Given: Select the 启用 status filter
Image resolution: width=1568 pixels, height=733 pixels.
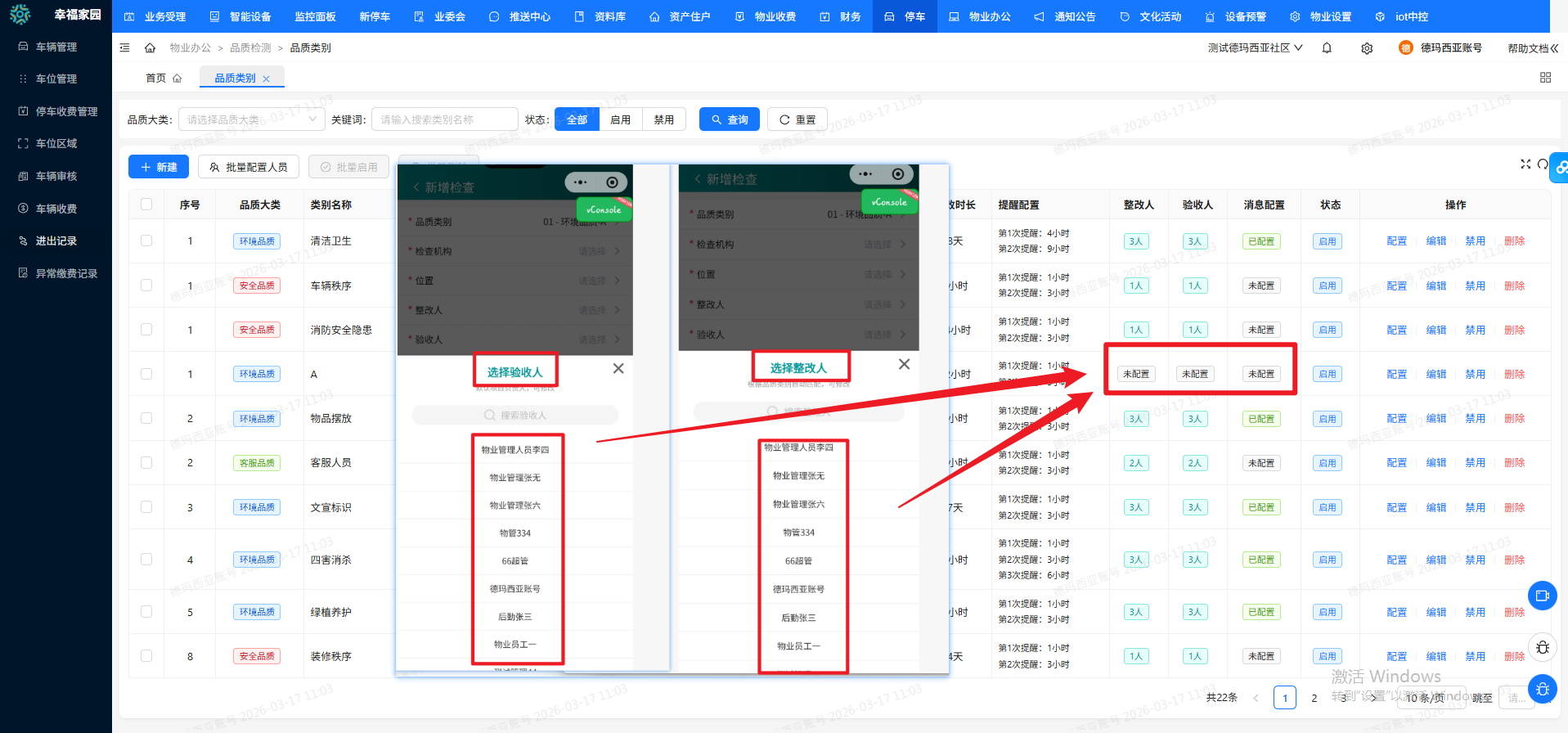Looking at the screenshot, I should click(620, 119).
